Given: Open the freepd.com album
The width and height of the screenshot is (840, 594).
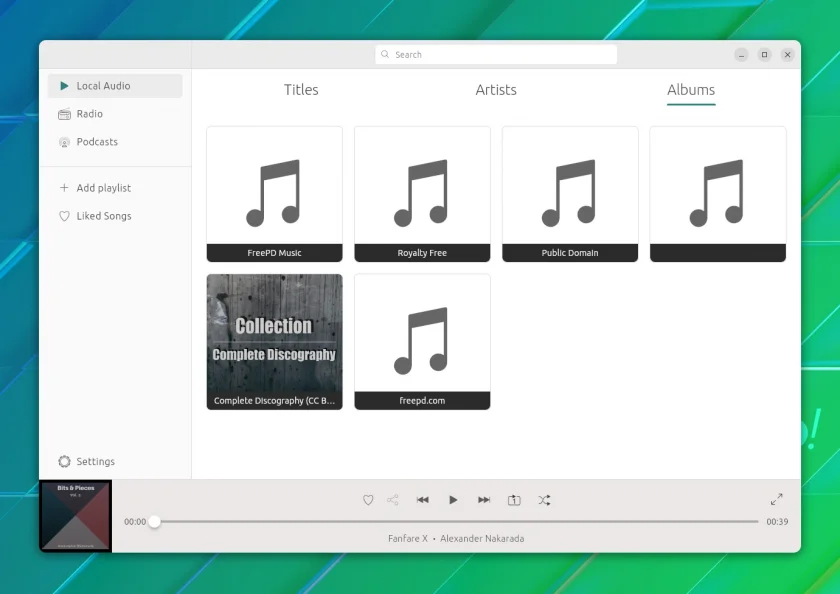Looking at the screenshot, I should [x=422, y=342].
